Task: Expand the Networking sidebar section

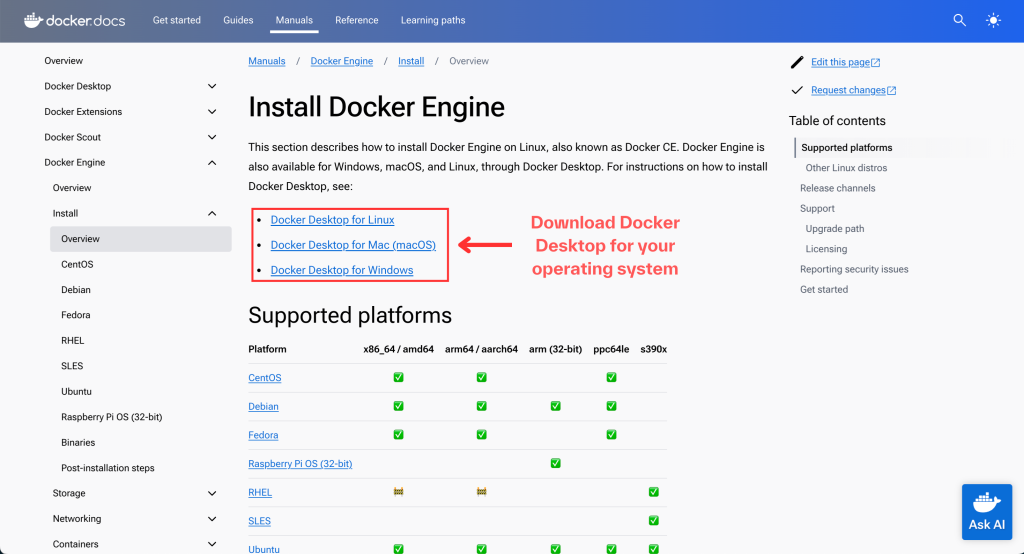Action: tap(212, 519)
